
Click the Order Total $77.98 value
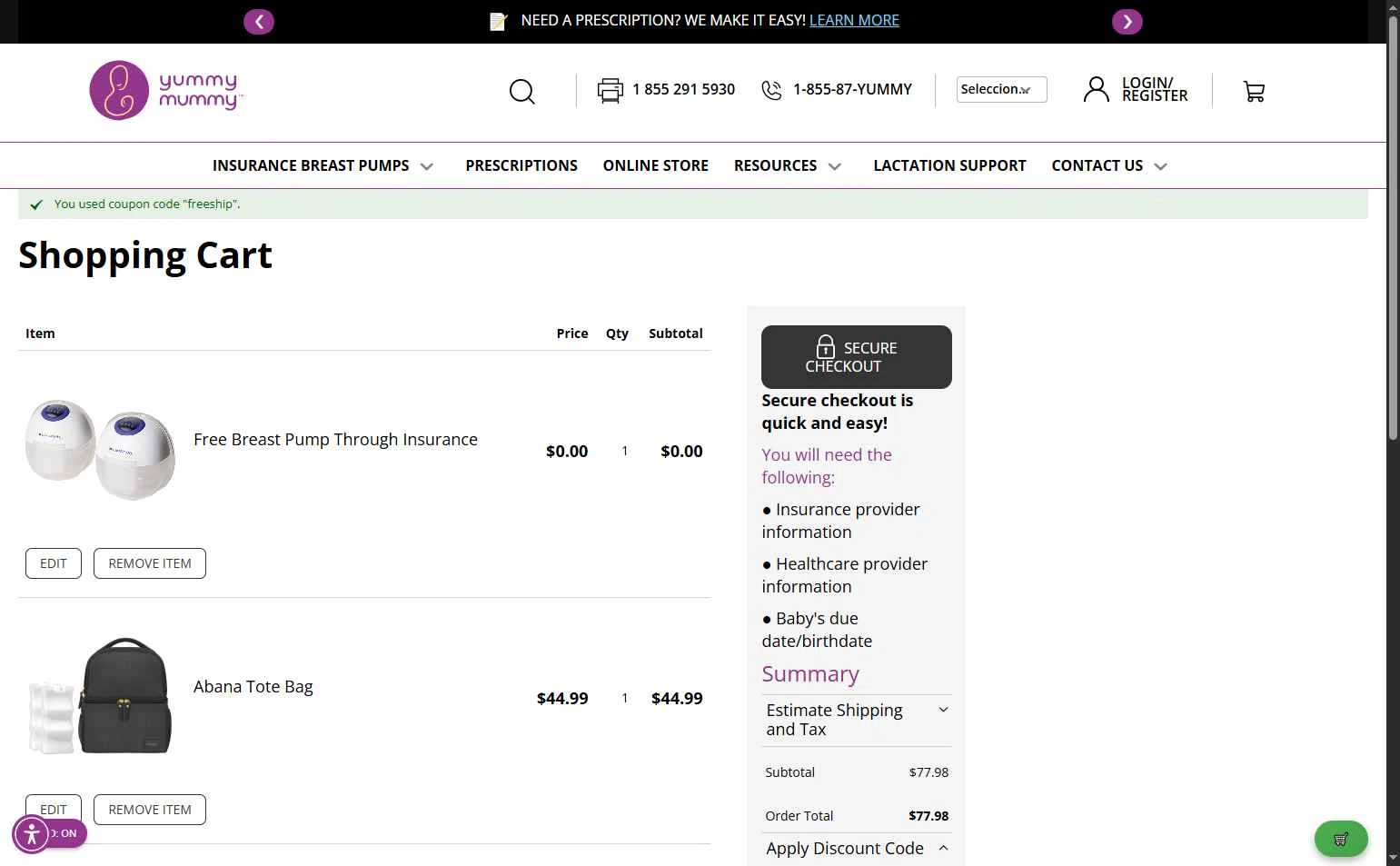tap(928, 816)
